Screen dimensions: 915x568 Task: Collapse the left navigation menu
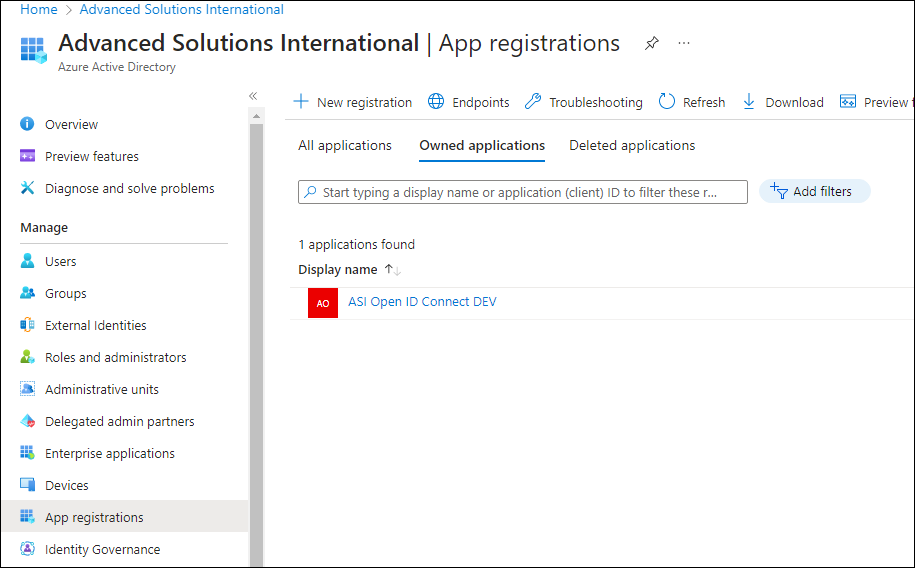point(253,96)
